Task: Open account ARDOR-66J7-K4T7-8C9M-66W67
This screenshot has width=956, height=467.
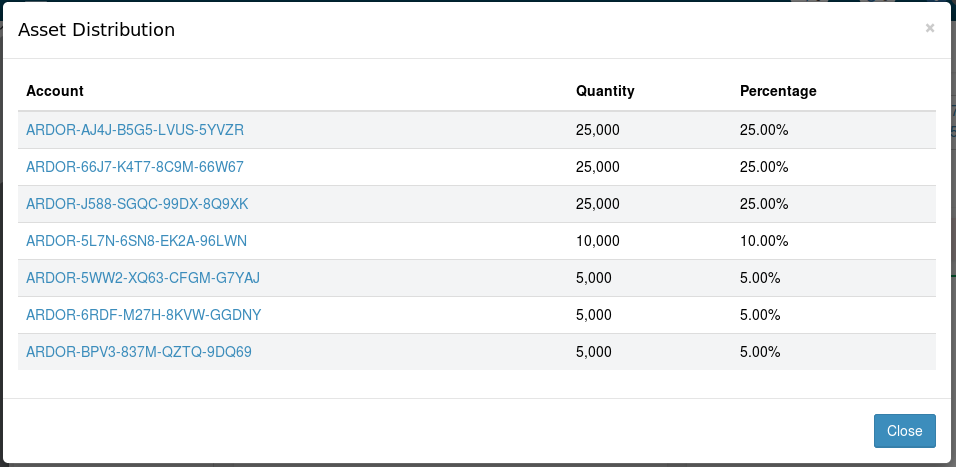Action: (x=135, y=167)
